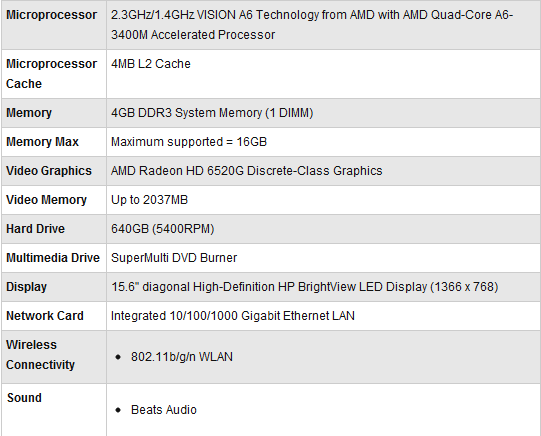The width and height of the screenshot is (541, 436).
Task: Click the Video Memory label
Action: (x=47, y=200)
